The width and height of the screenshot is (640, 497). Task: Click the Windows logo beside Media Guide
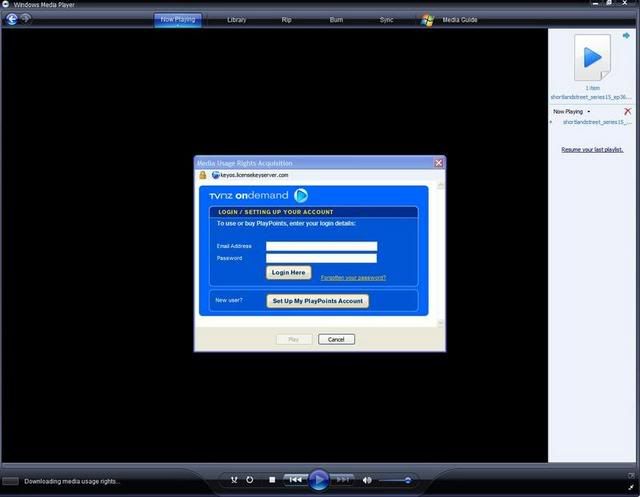tap(427, 20)
